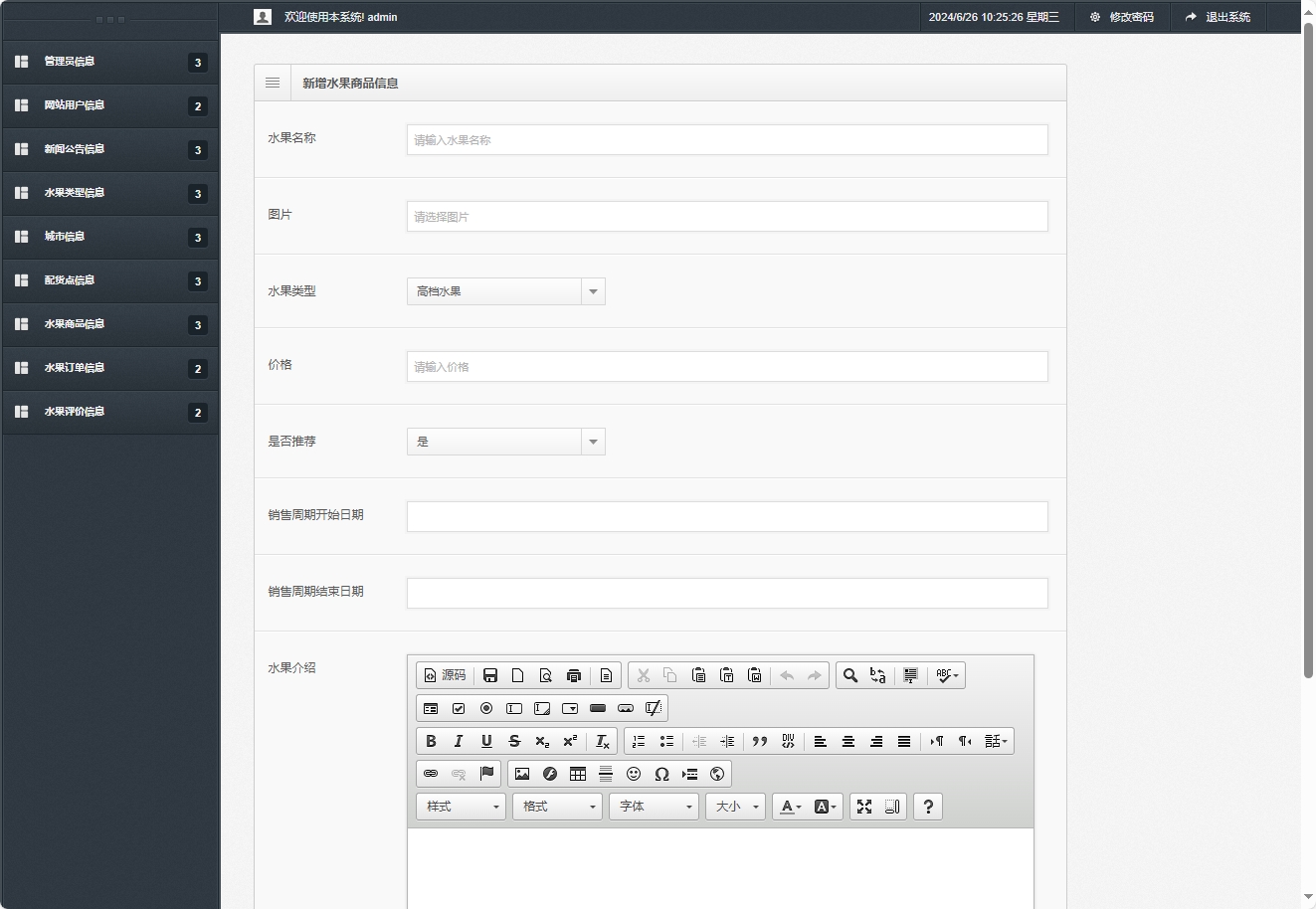The image size is (1316, 909).
Task: Insert an image button icon
Action: (626, 708)
